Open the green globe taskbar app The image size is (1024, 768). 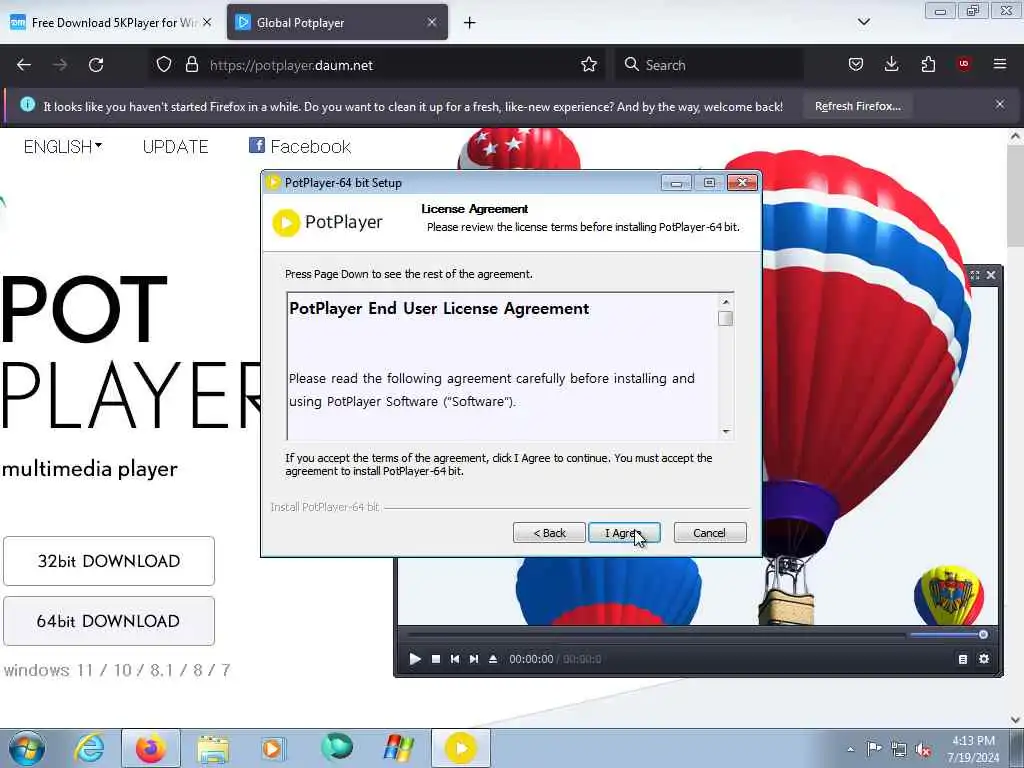pyautogui.click(x=337, y=748)
